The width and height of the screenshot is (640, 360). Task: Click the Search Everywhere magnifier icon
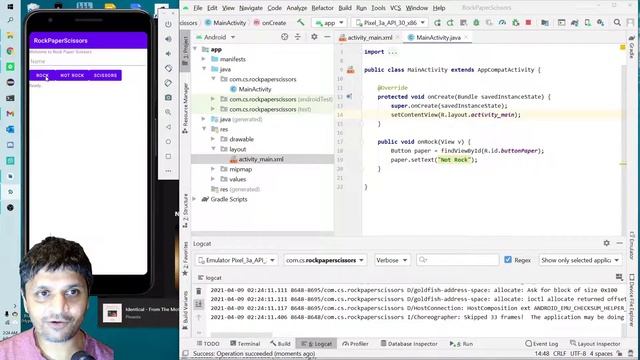(x=617, y=23)
